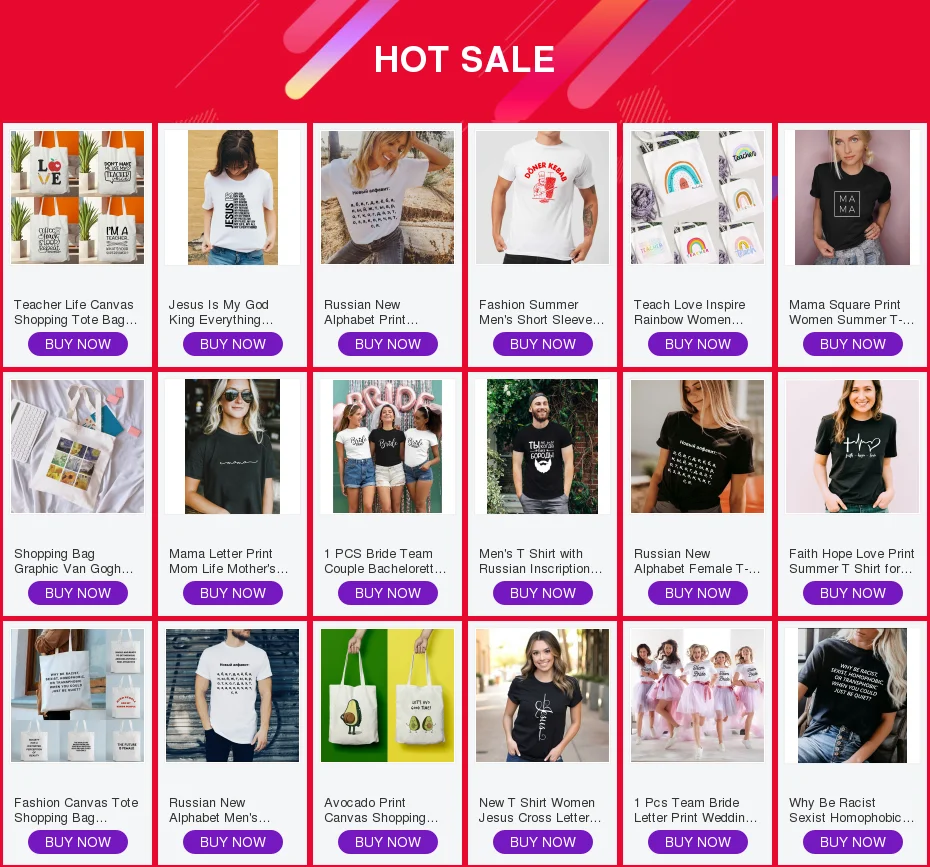Open the rainbow Teach Love Inspire bags image
Image resolution: width=930 pixels, height=867 pixels.
698,197
